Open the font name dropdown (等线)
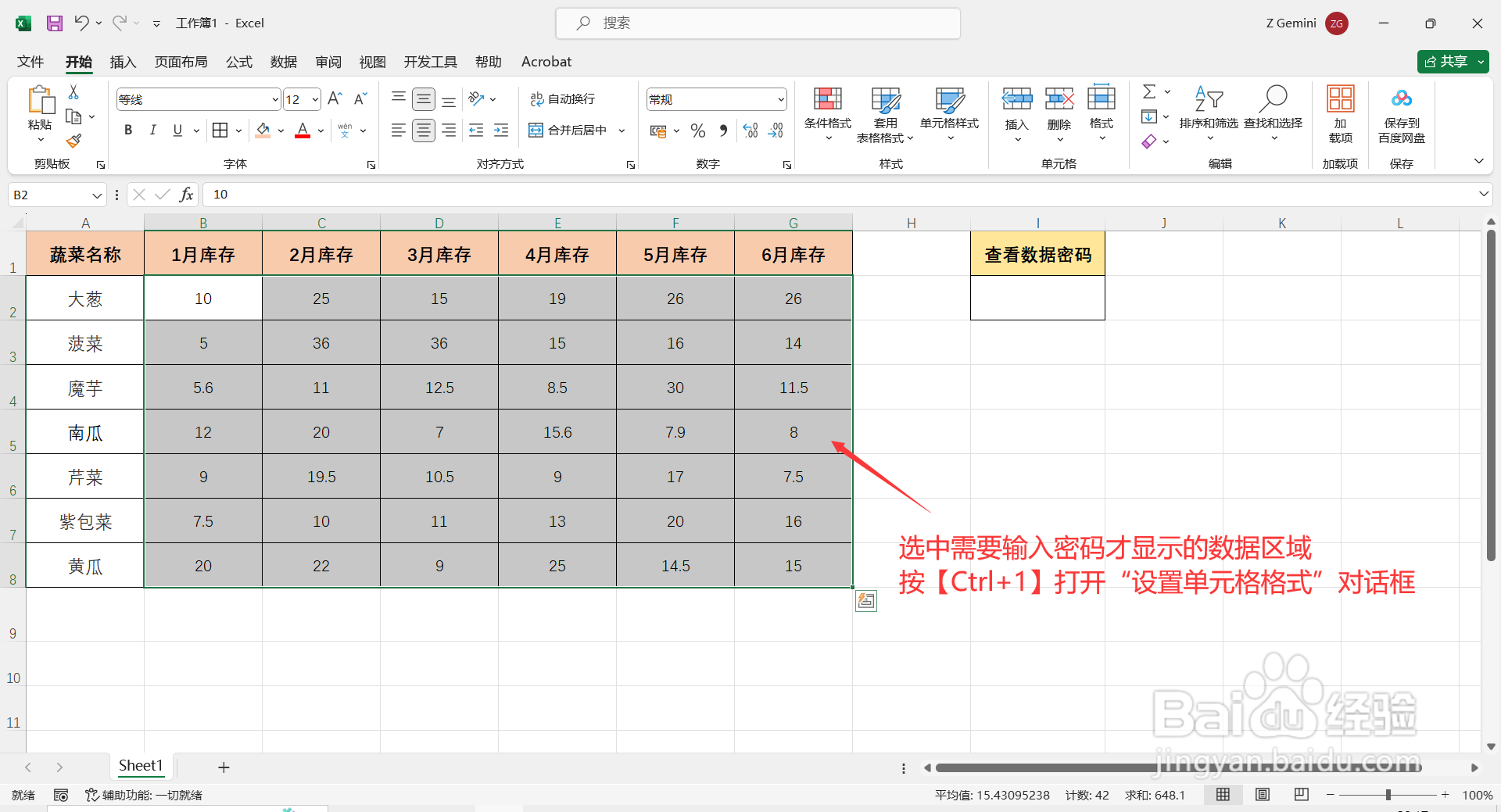This screenshot has height=812, width=1501. pyautogui.click(x=274, y=99)
